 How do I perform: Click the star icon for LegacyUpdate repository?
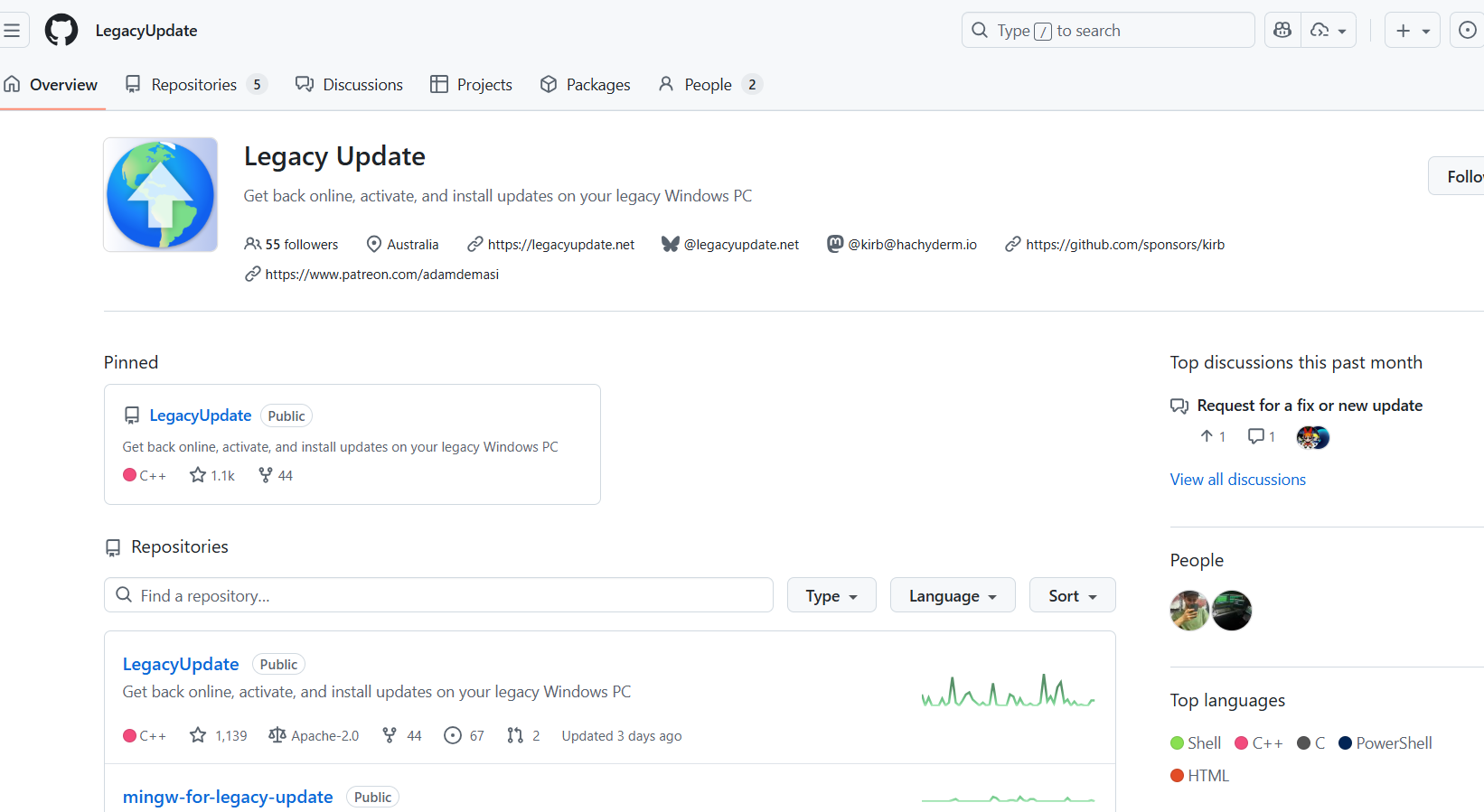pyautogui.click(x=198, y=735)
